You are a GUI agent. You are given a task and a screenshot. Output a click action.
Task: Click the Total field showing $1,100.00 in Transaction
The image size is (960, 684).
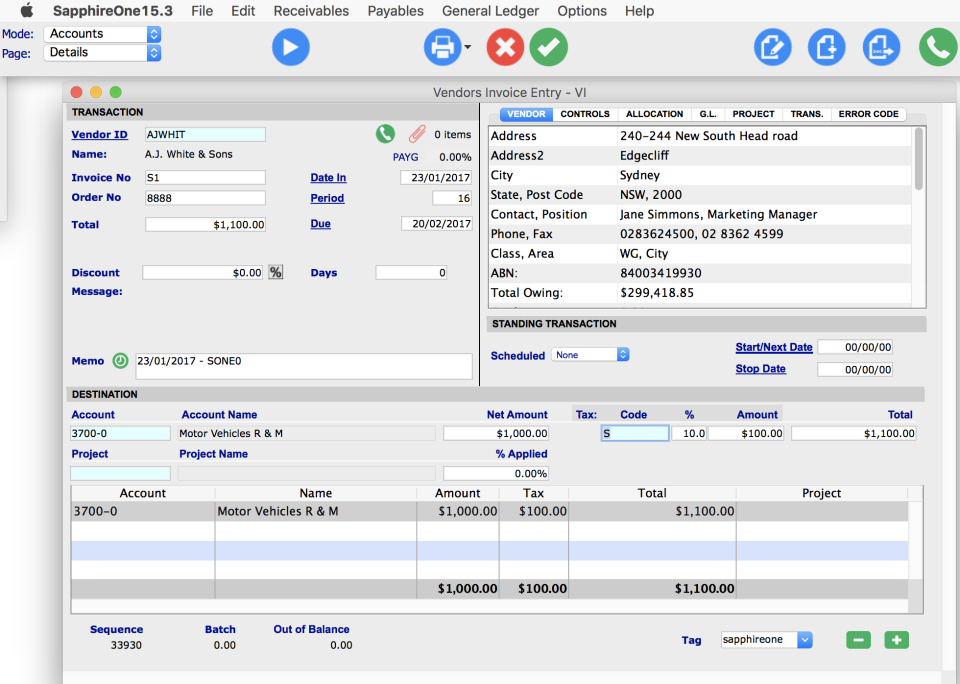click(205, 225)
